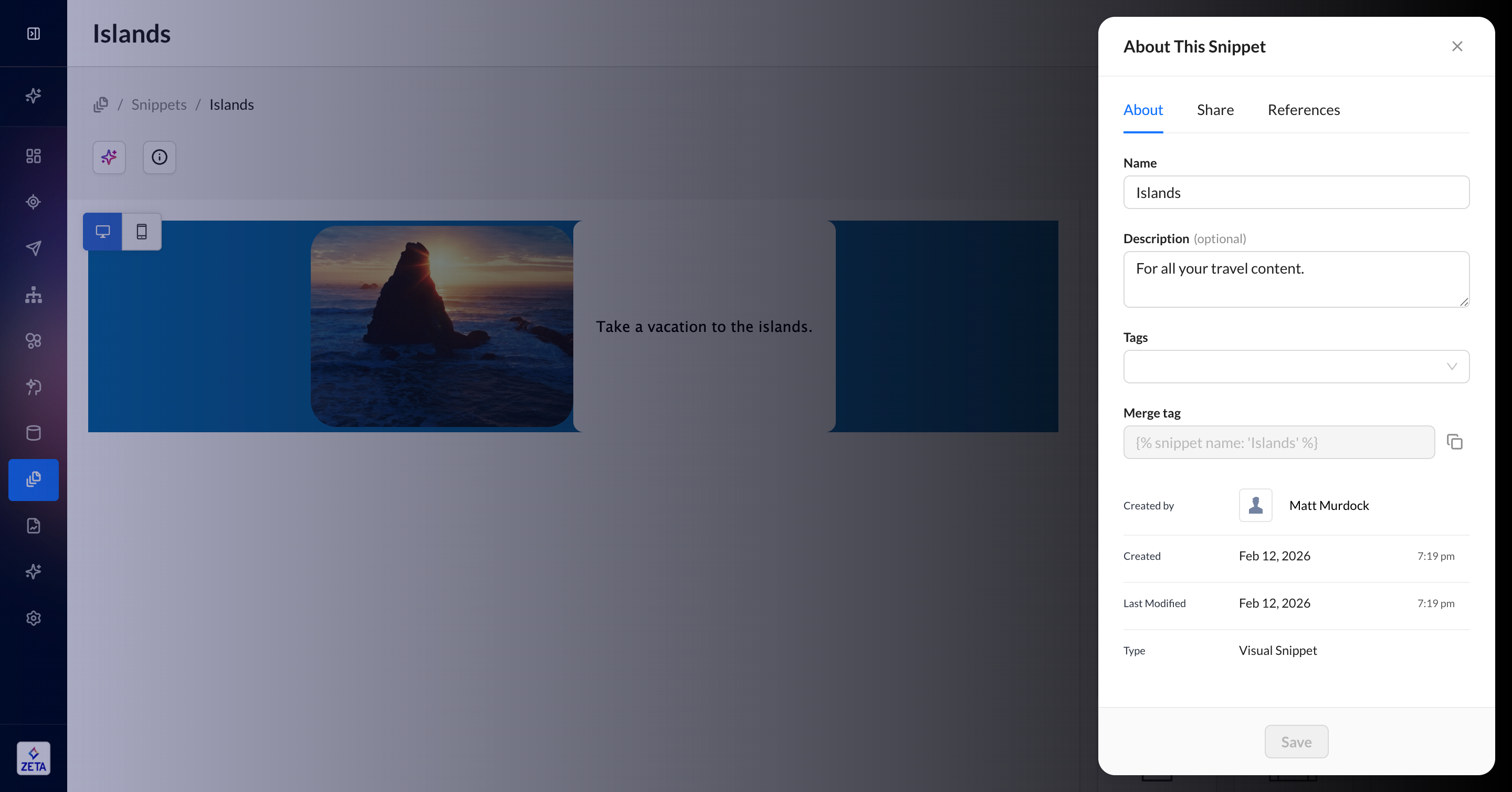Screen dimensions: 1512x792
Task: Expand the sidebar panel toggle icon
Action: click(x=34, y=34)
